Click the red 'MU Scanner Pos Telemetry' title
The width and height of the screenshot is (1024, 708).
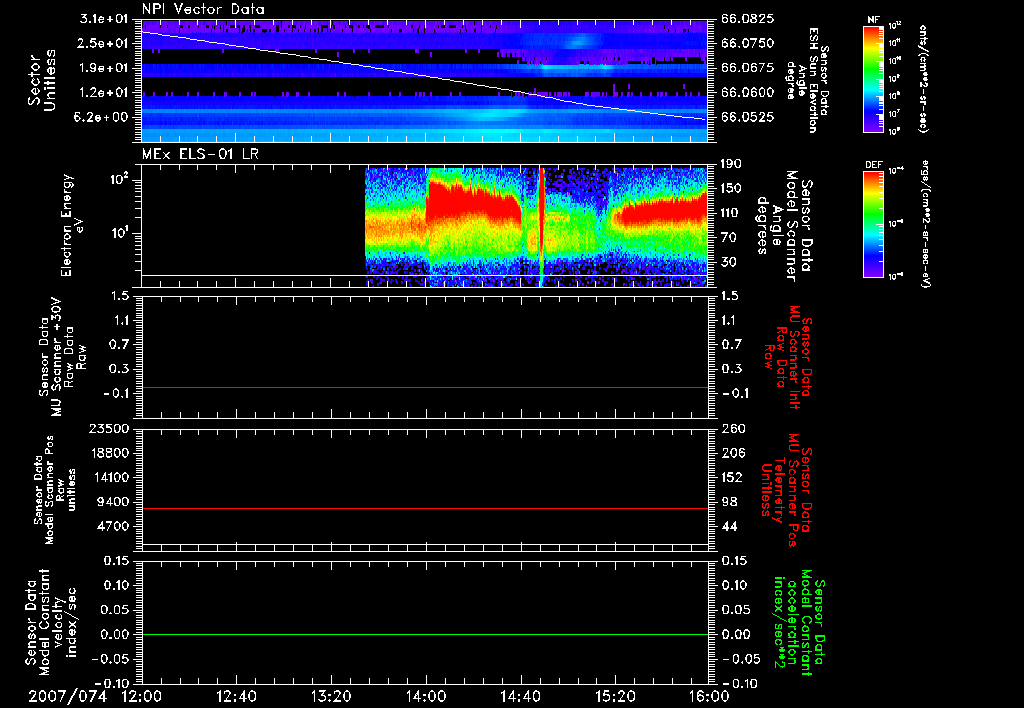tap(786, 490)
